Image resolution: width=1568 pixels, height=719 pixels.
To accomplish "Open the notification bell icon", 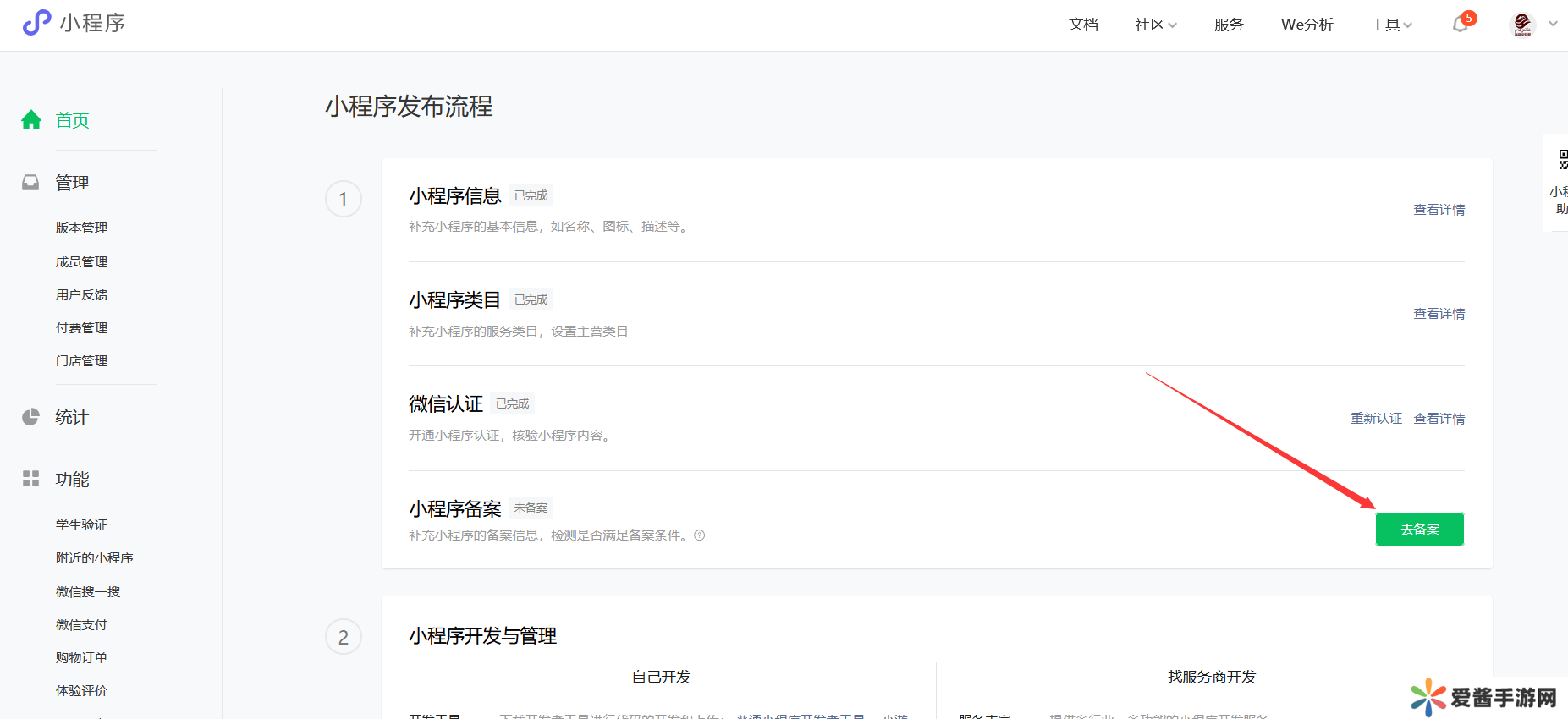I will (1460, 25).
